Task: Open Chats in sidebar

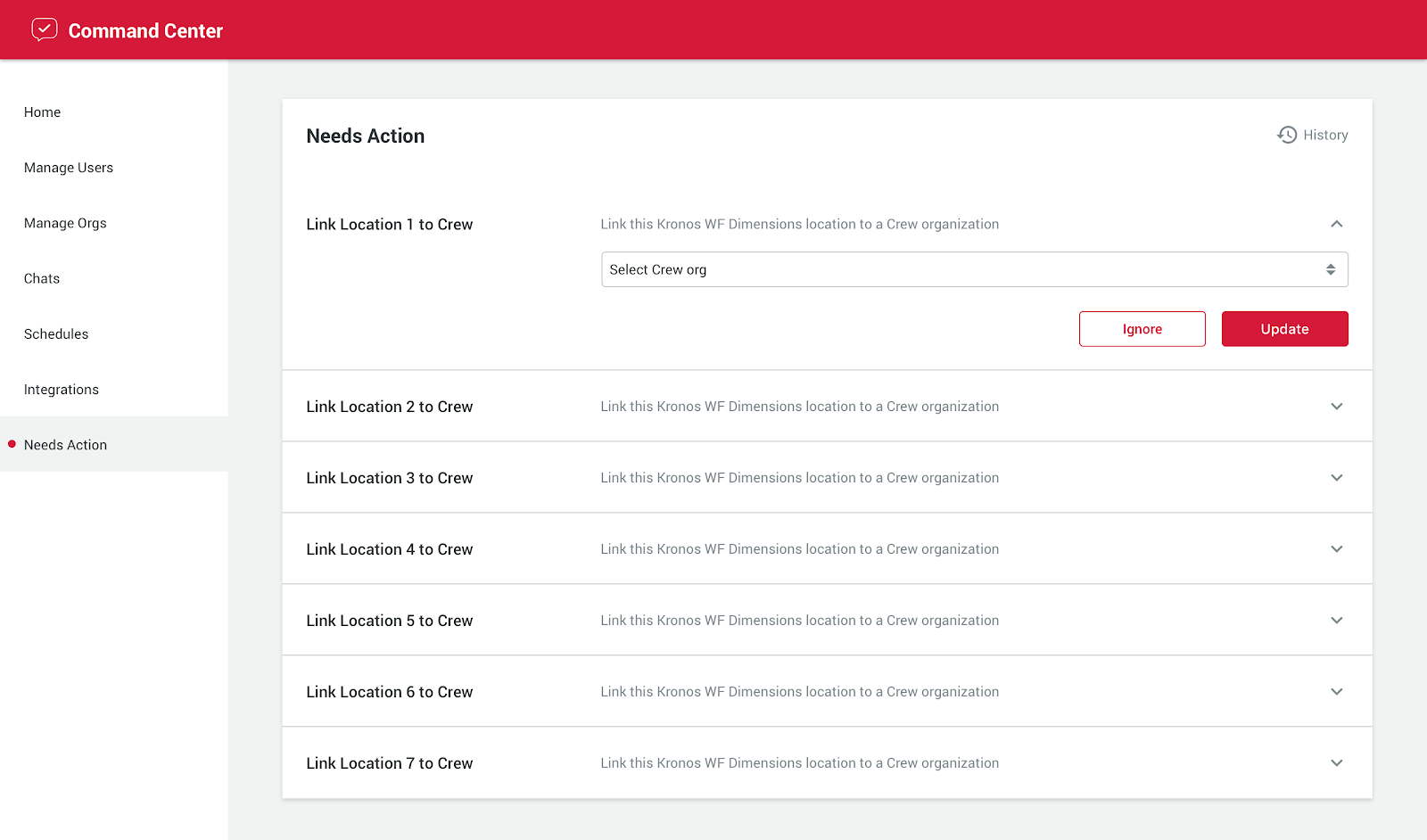Action: pyautogui.click(x=42, y=278)
